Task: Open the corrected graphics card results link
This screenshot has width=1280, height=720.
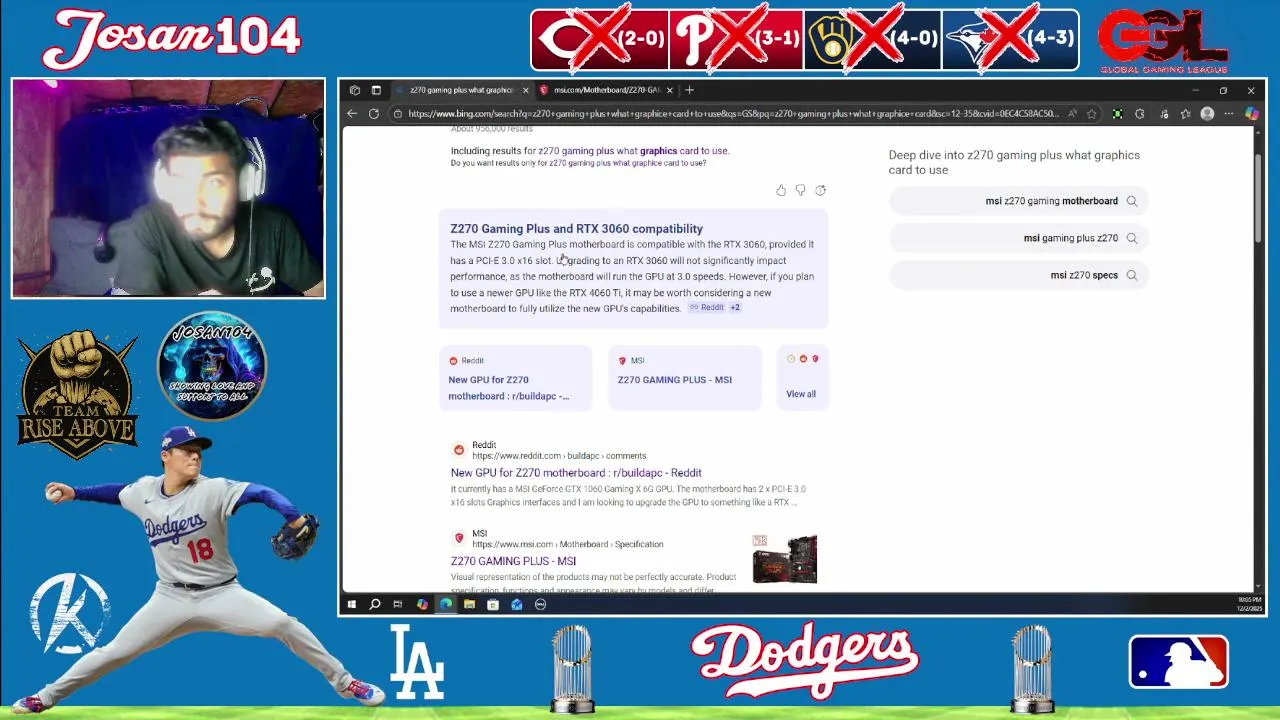Action: click(633, 151)
